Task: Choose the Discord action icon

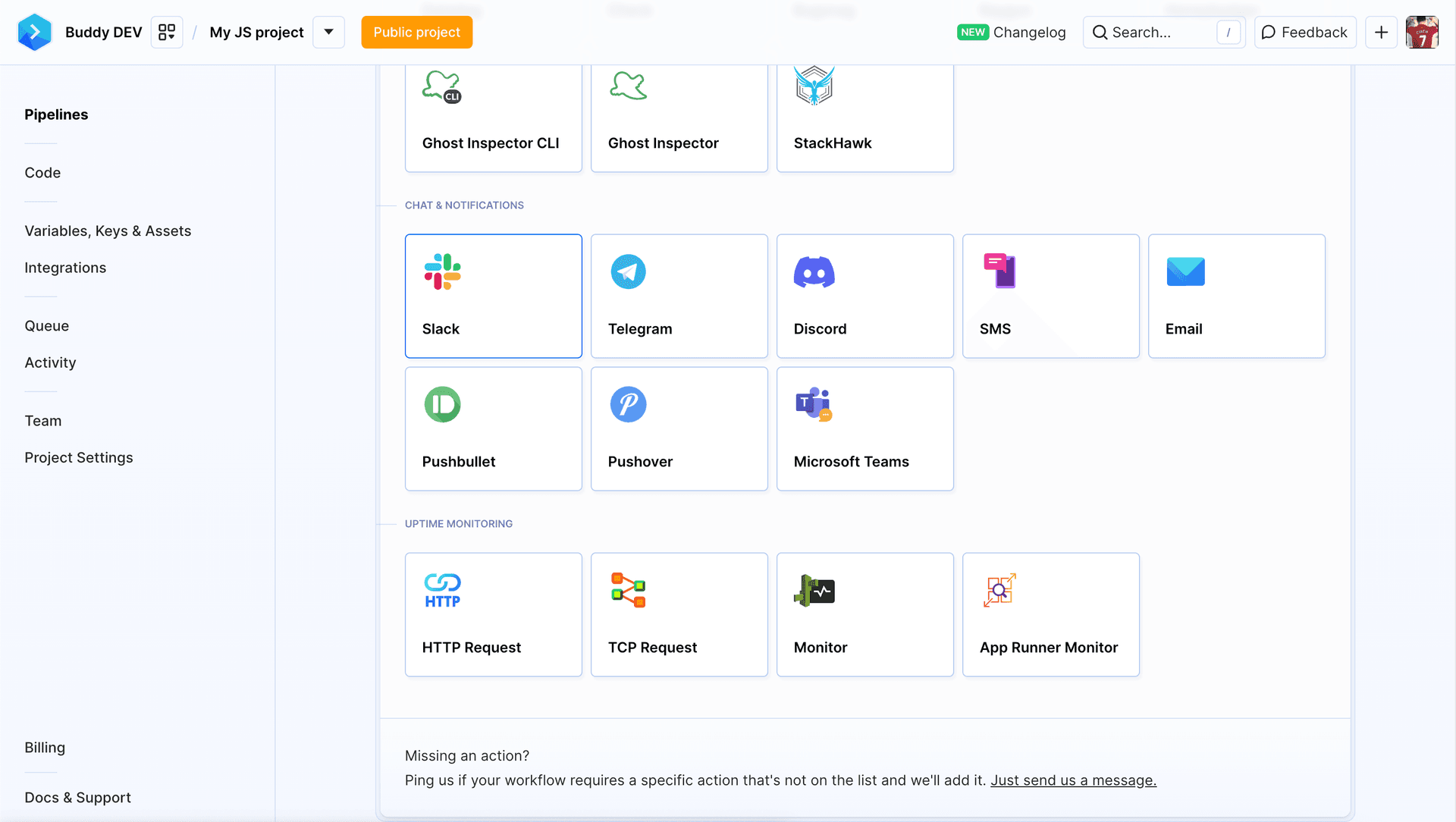Action: point(814,272)
